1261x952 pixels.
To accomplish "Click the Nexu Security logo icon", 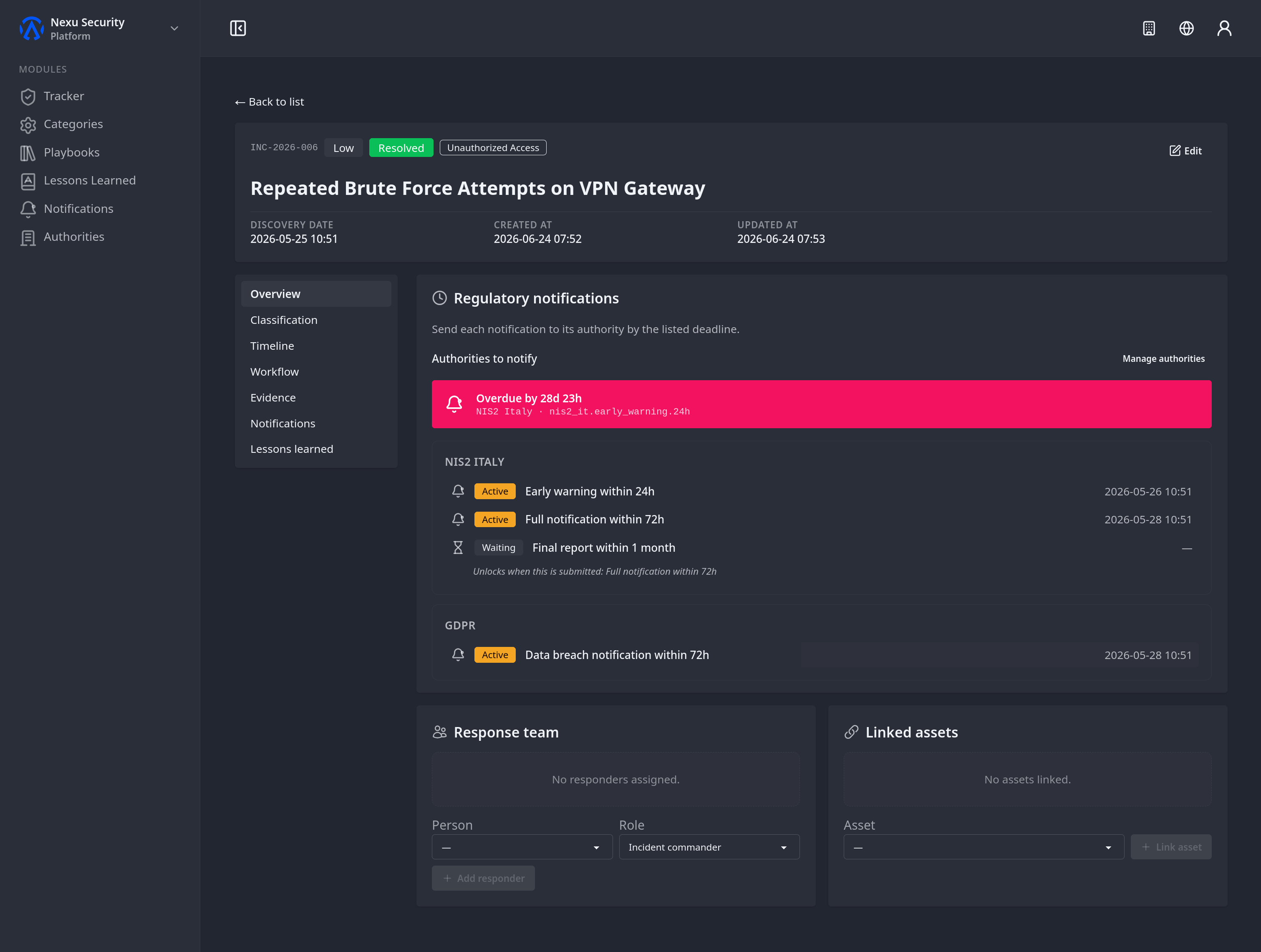I will (31, 28).
